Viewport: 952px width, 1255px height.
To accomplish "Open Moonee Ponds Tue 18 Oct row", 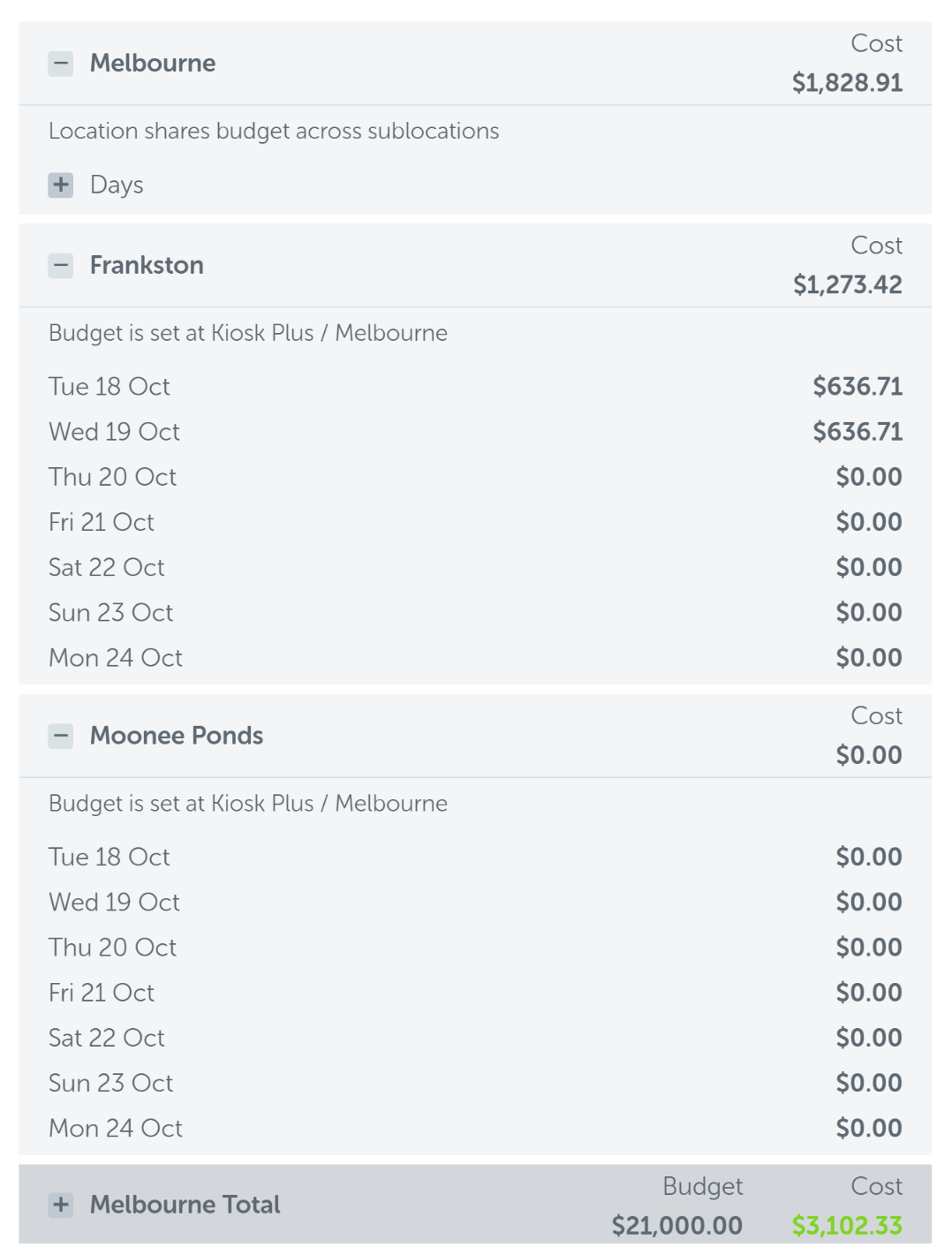I will (x=475, y=857).
